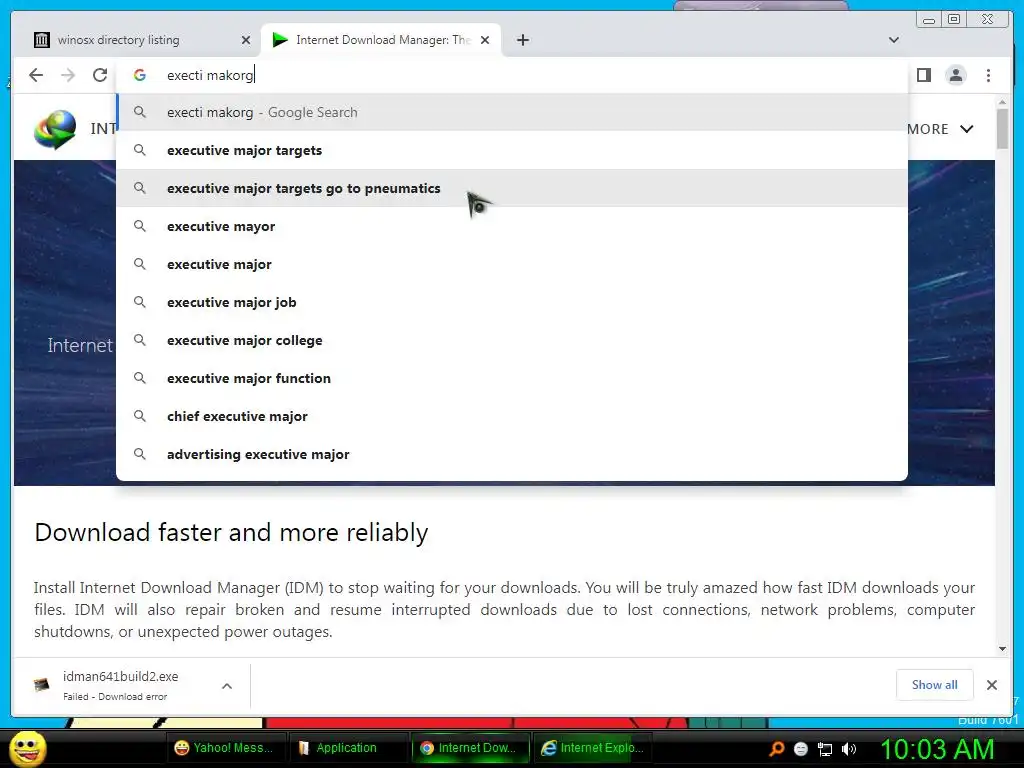Pick "executive major targets go to pneumatics"
Viewport: 1024px width, 768px height.
[x=512, y=188]
